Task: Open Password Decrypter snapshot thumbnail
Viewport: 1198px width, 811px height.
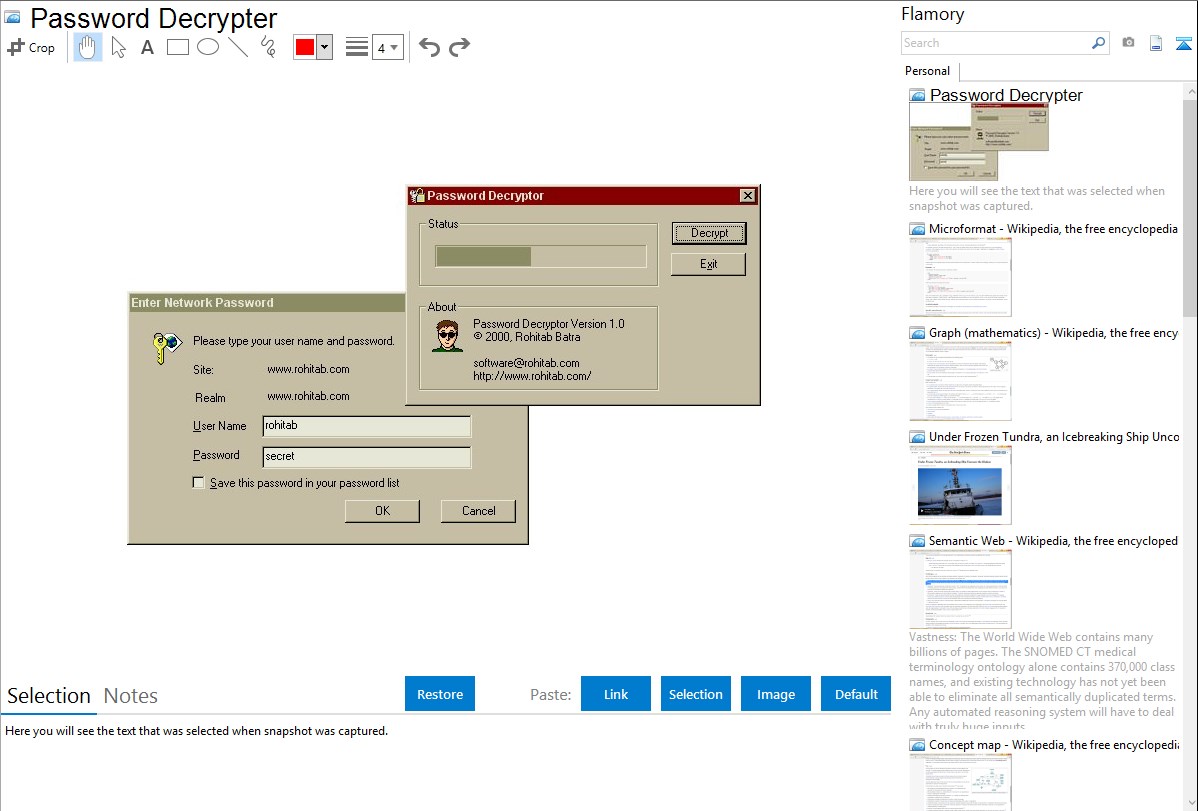Action: [979, 142]
